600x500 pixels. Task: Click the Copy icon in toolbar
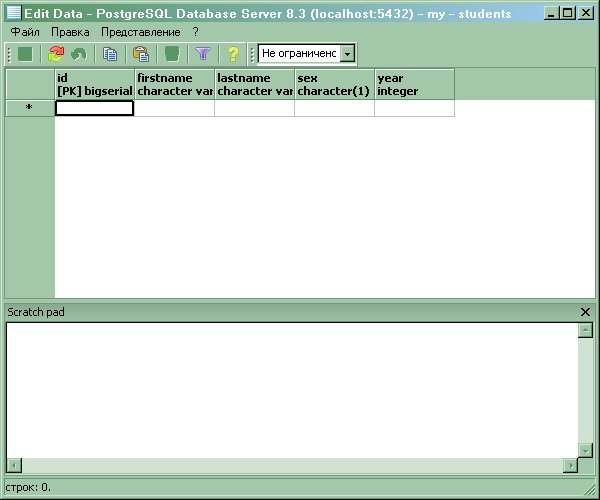(110, 54)
